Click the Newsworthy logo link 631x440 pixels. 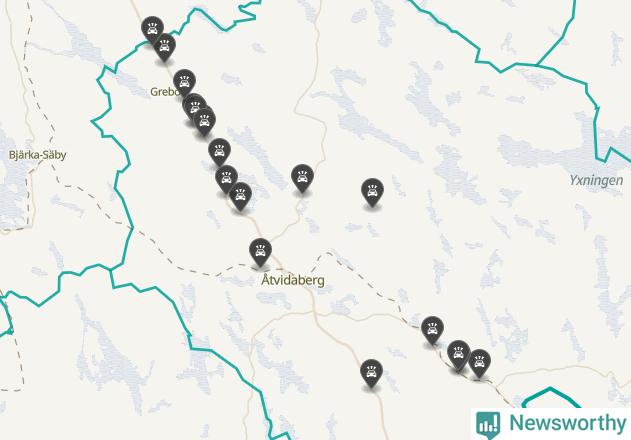tap(551, 424)
